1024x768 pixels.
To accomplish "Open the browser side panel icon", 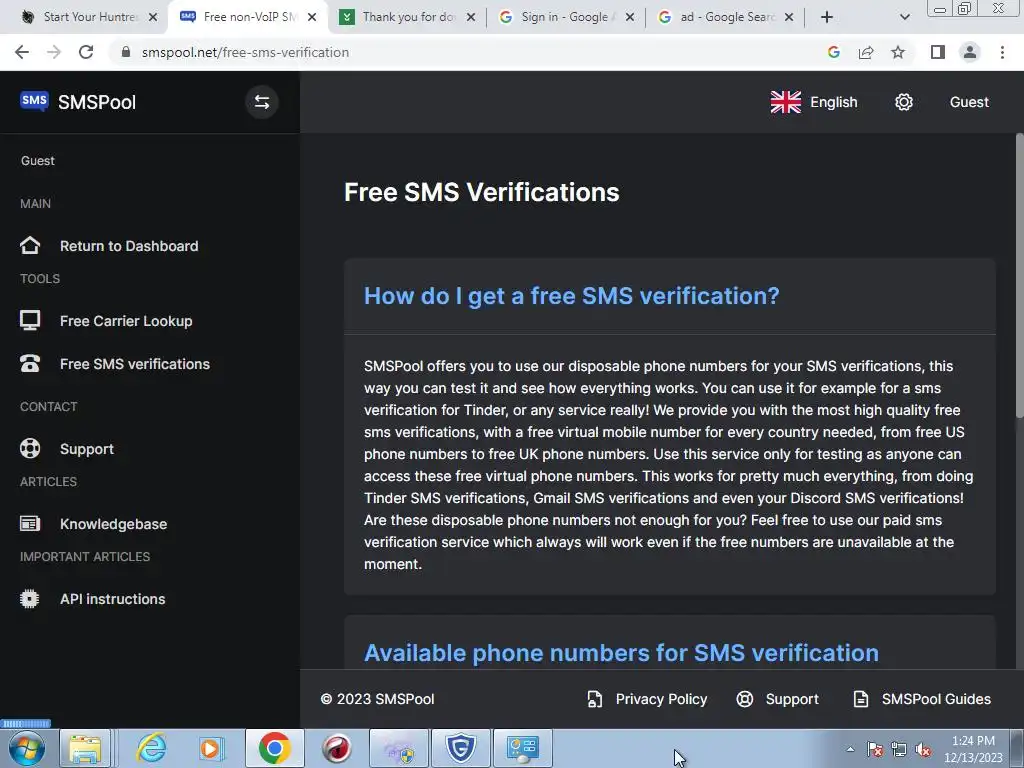I will click(938, 52).
